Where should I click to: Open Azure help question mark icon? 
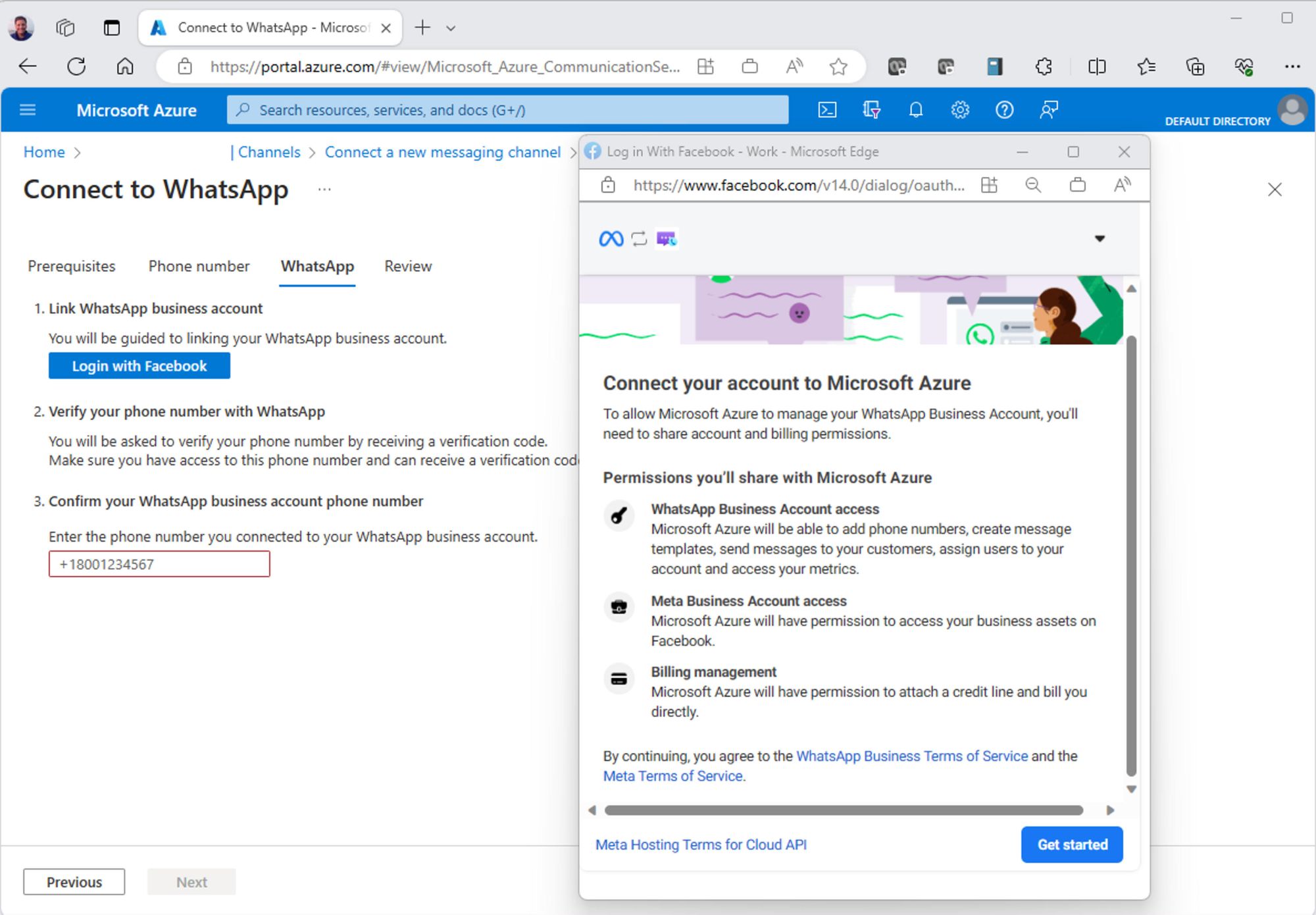[1004, 110]
